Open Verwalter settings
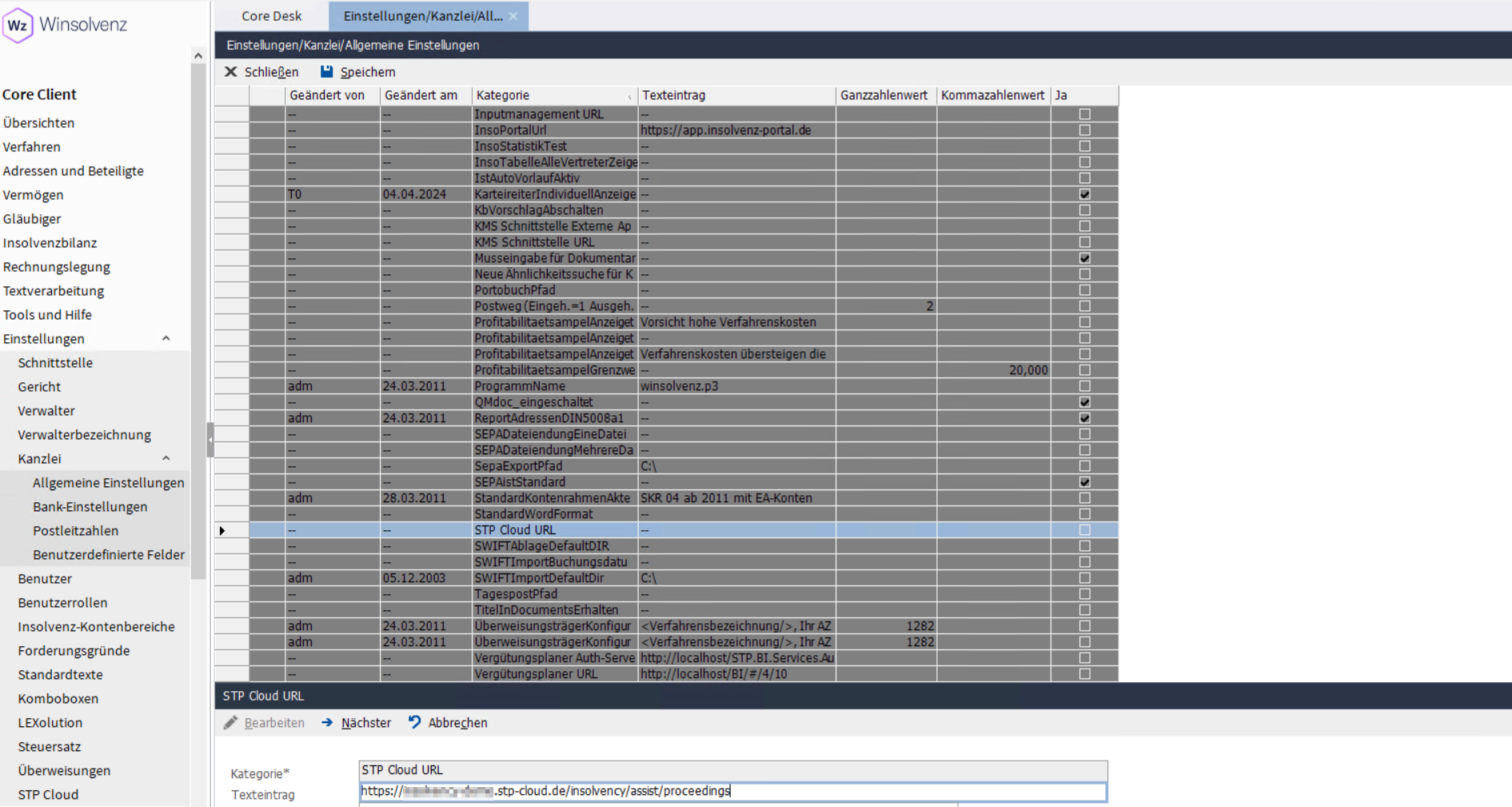Viewport: 1512px width, 807px height. (x=46, y=411)
